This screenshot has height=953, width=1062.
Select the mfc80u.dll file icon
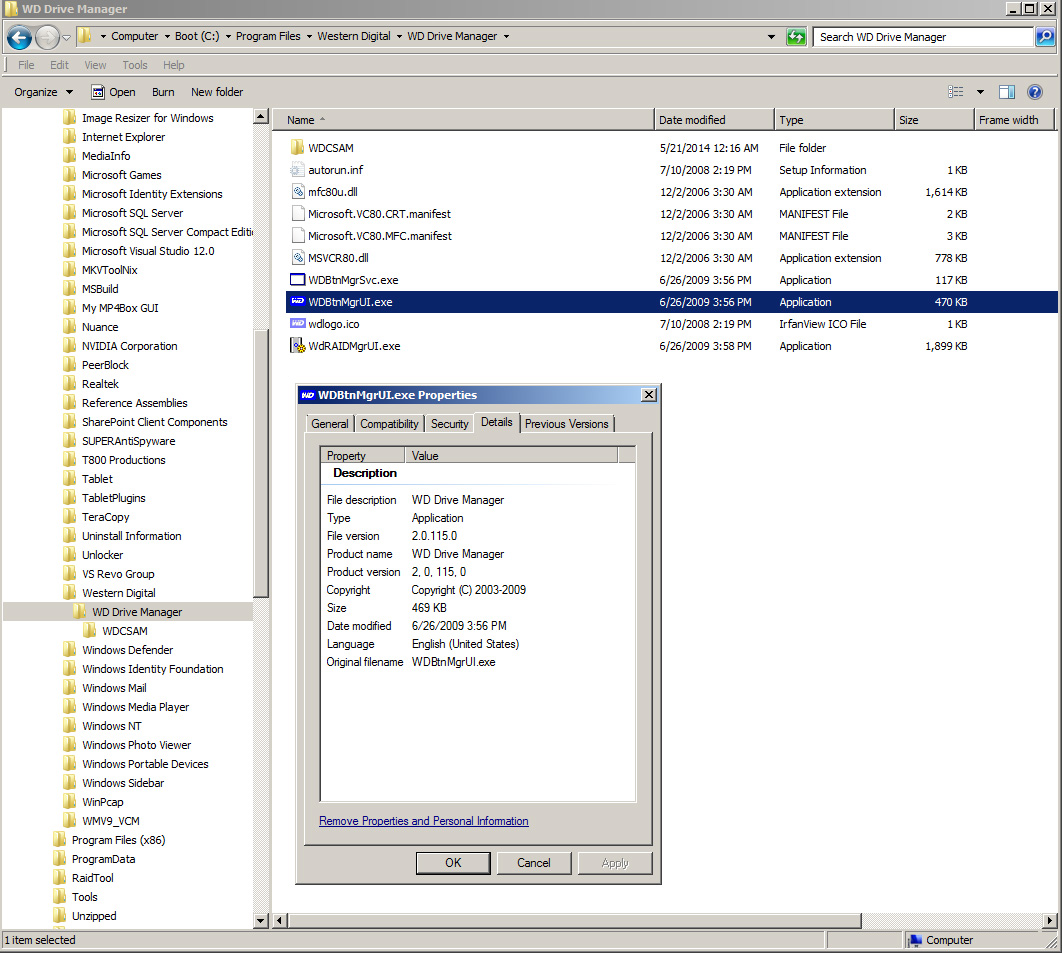pyautogui.click(x=297, y=192)
